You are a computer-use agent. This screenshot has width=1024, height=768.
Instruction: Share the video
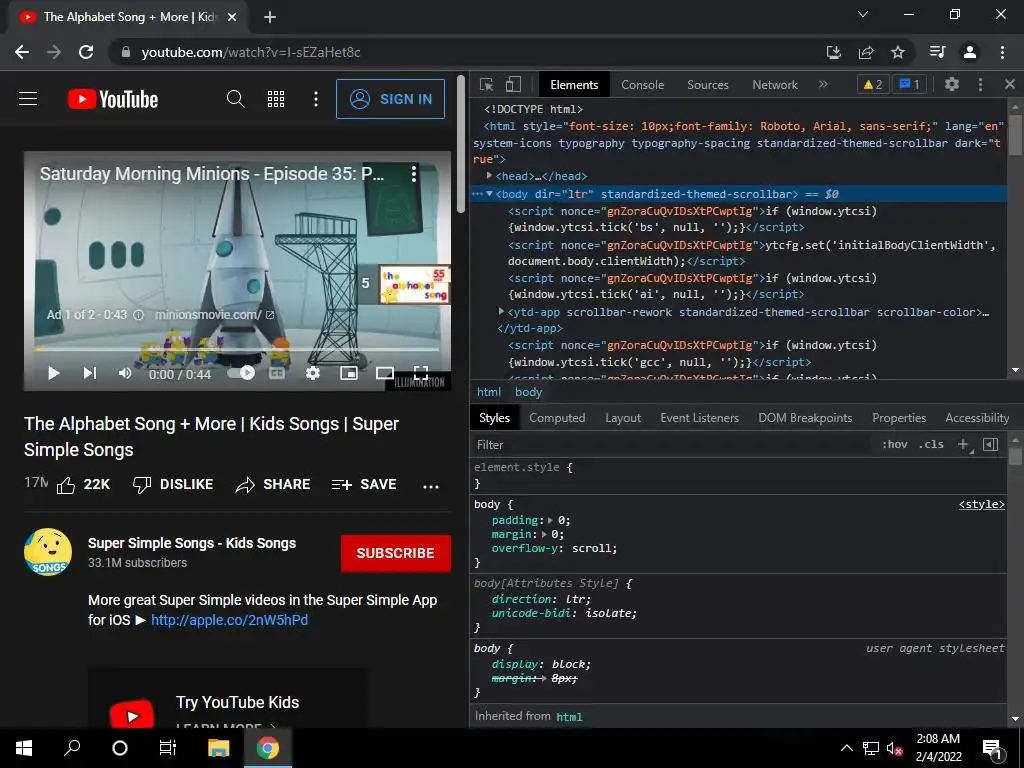point(273,485)
